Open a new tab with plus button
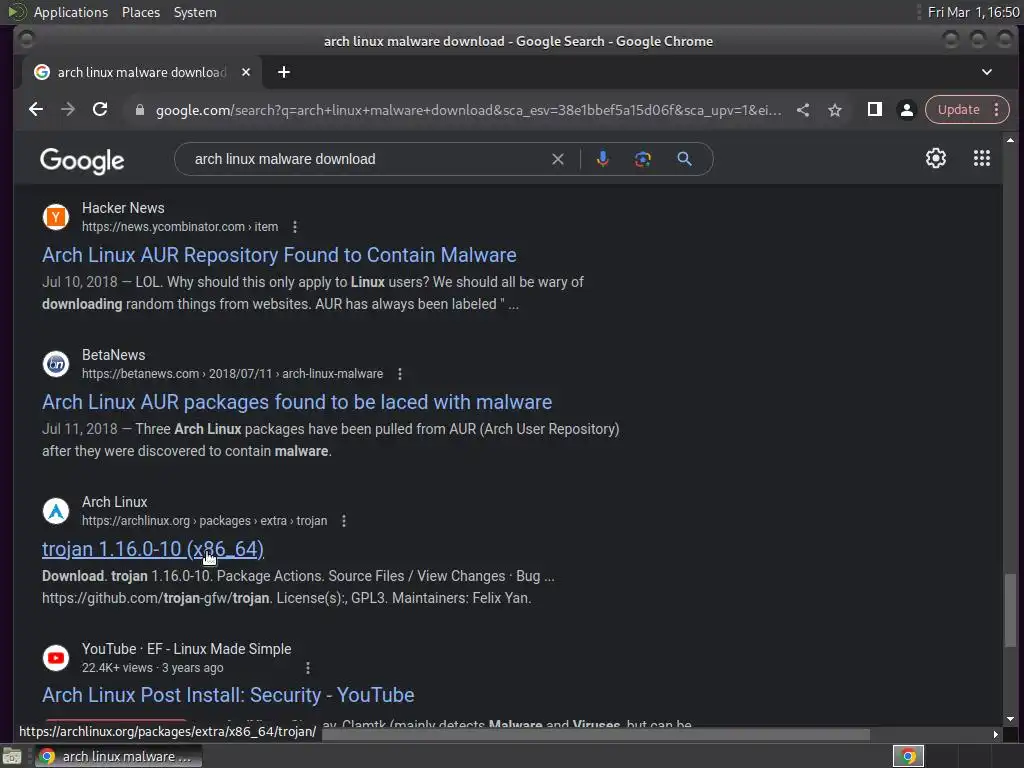The width and height of the screenshot is (1024, 768). (283, 72)
